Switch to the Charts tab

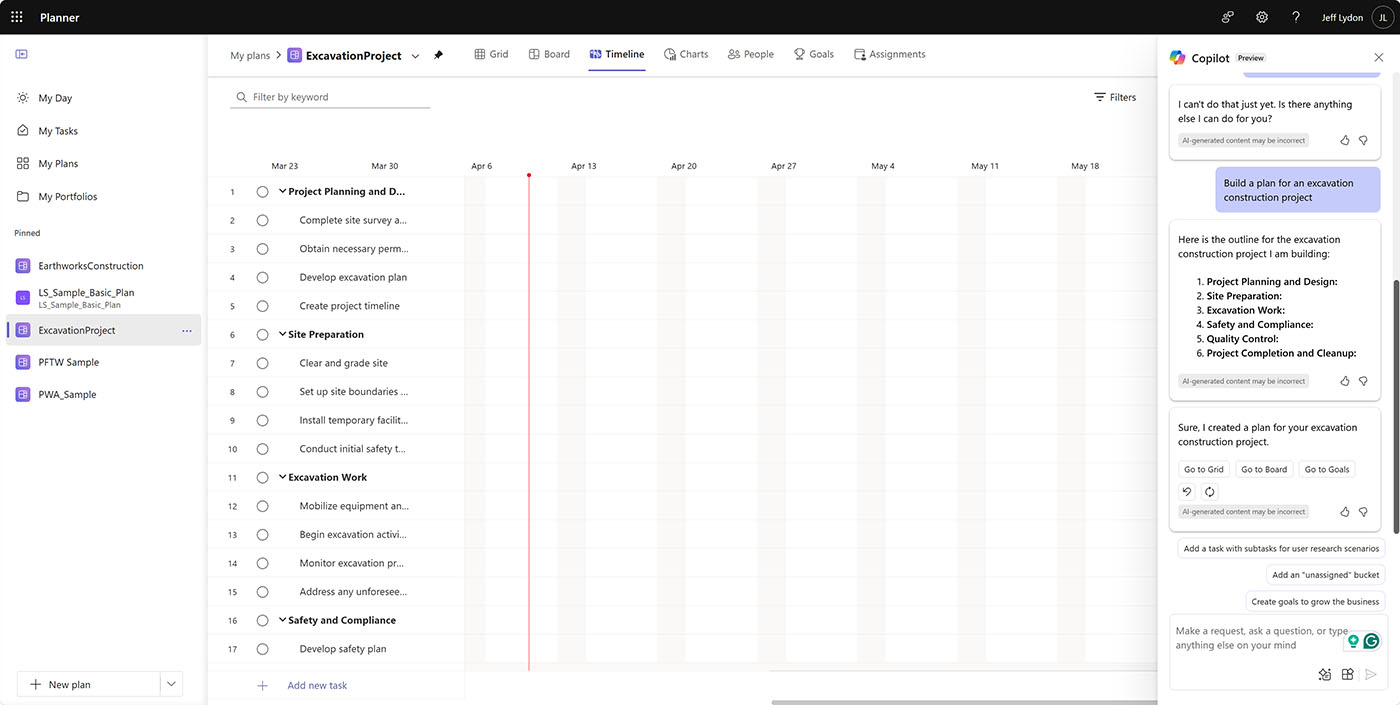click(686, 54)
